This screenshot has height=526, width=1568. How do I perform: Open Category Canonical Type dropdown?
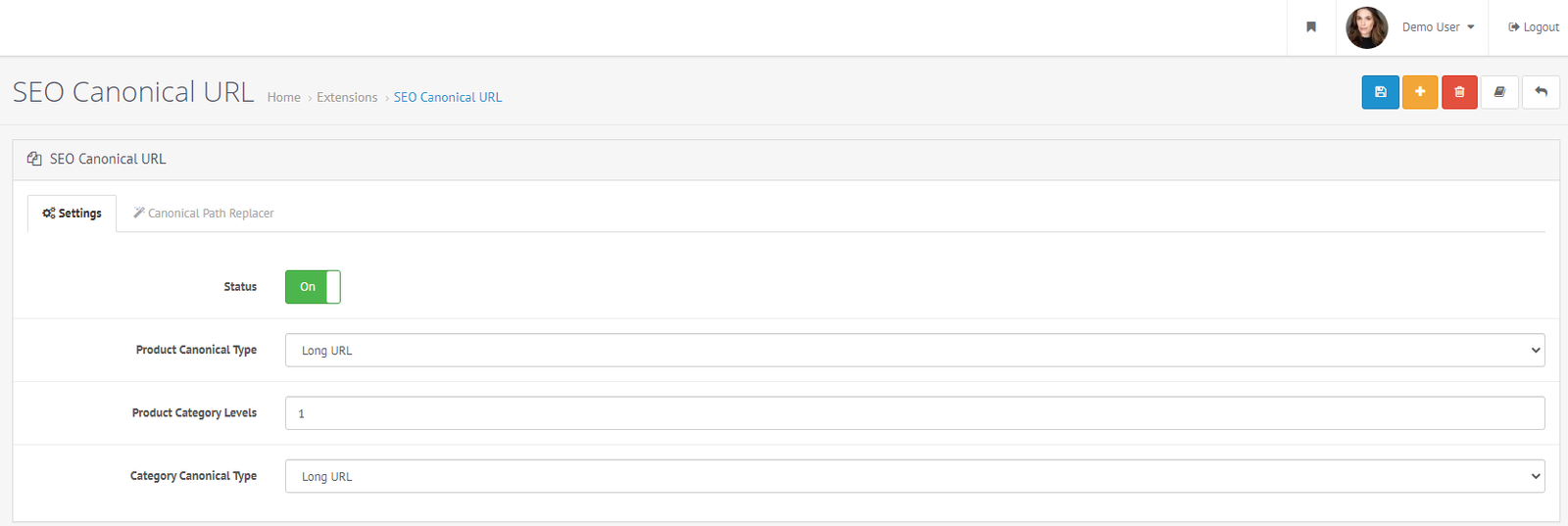pyautogui.click(x=914, y=476)
